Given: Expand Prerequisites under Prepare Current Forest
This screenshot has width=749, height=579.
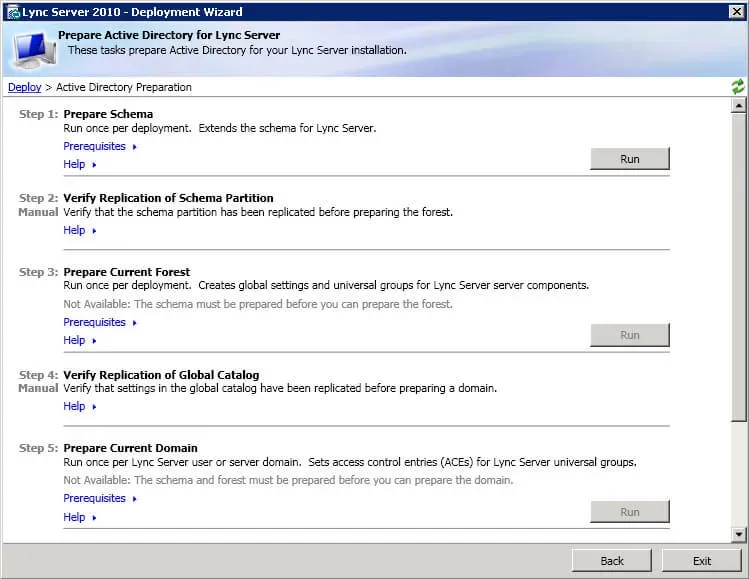Looking at the screenshot, I should [x=100, y=322].
